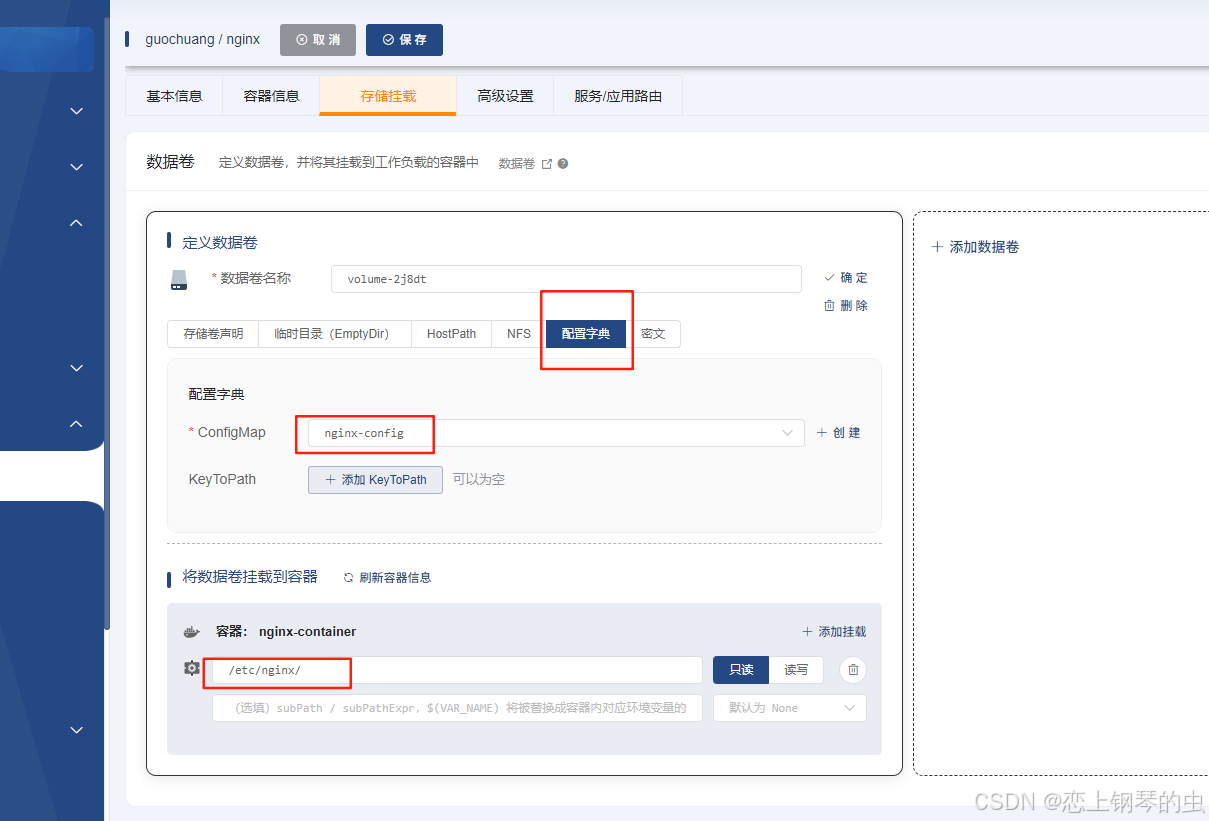
Task: Choose the NFS volume type
Action: (519, 334)
